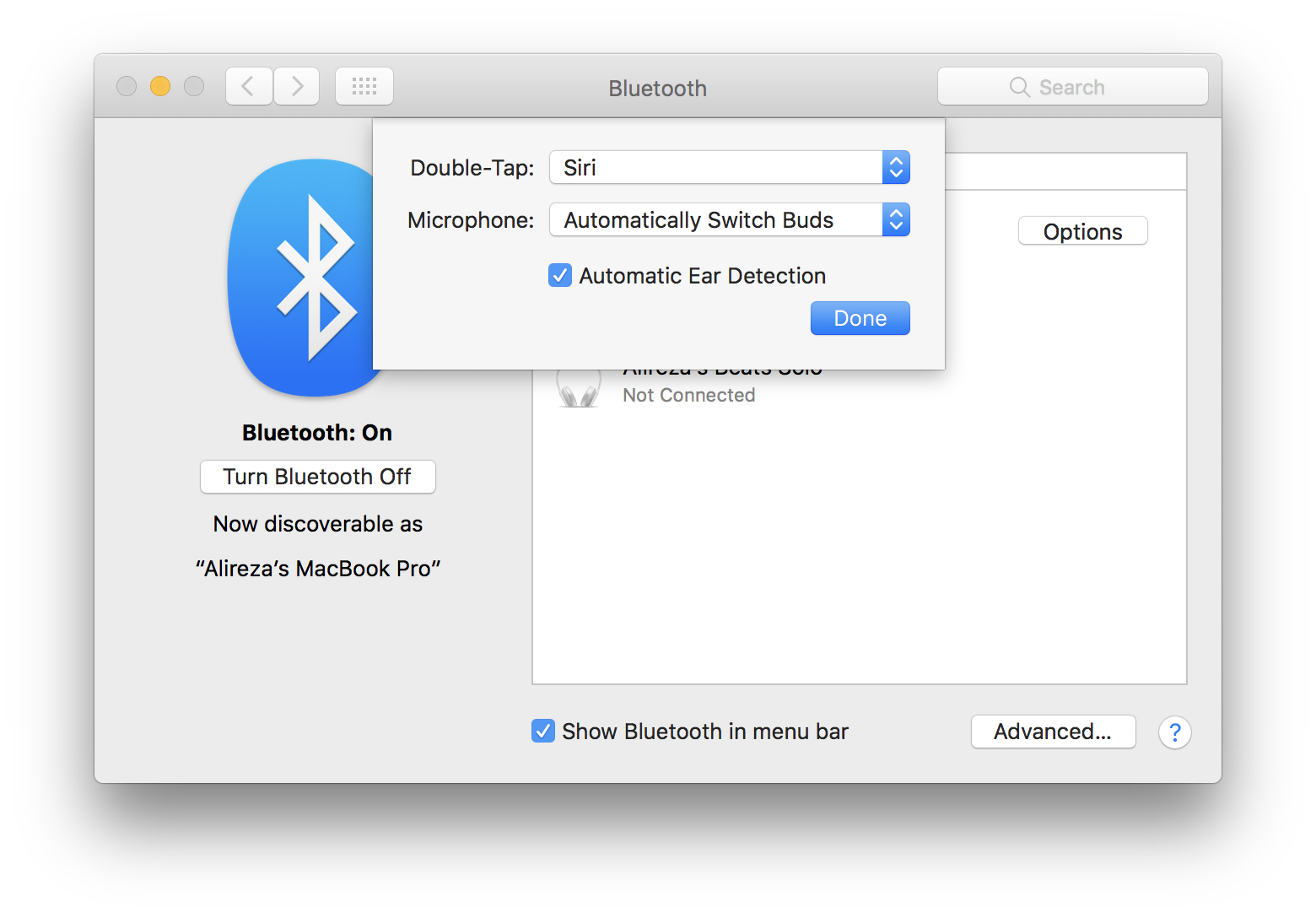Click the Options button
1316x918 pixels.
pos(1083,231)
